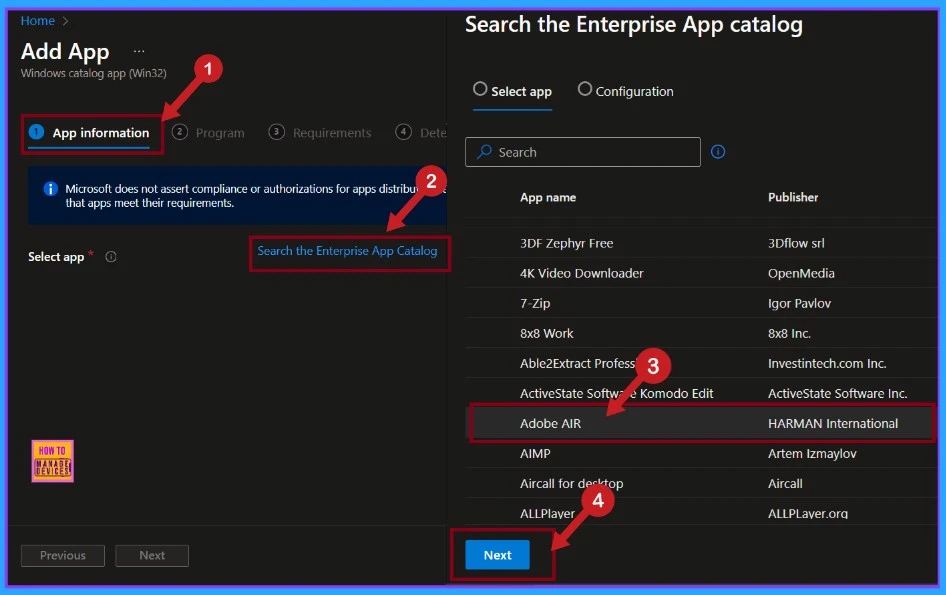The image size is (946, 595).
Task: Sort by Publisher column header
Action: 793,197
